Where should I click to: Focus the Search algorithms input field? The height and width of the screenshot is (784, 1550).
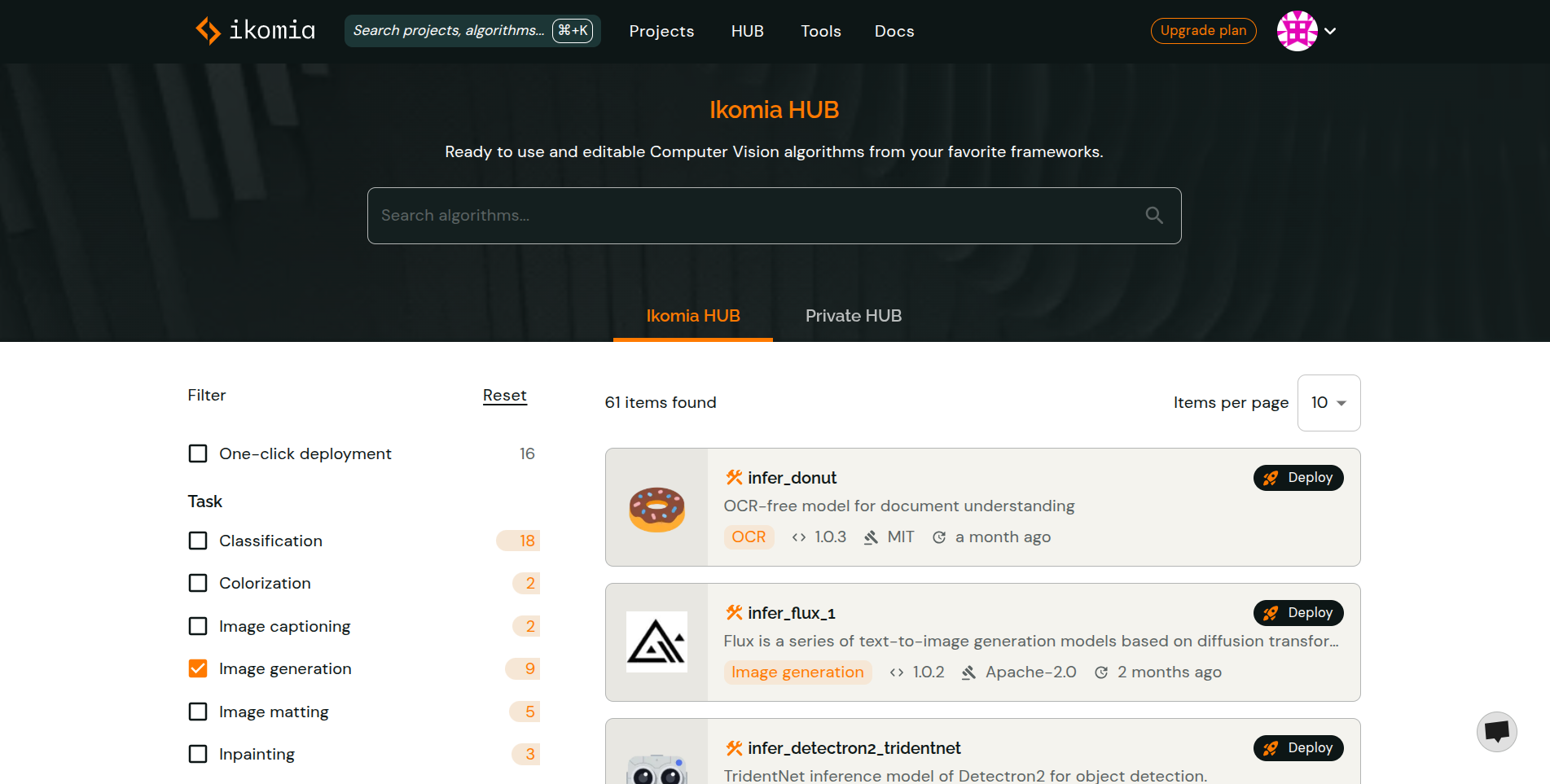[774, 216]
